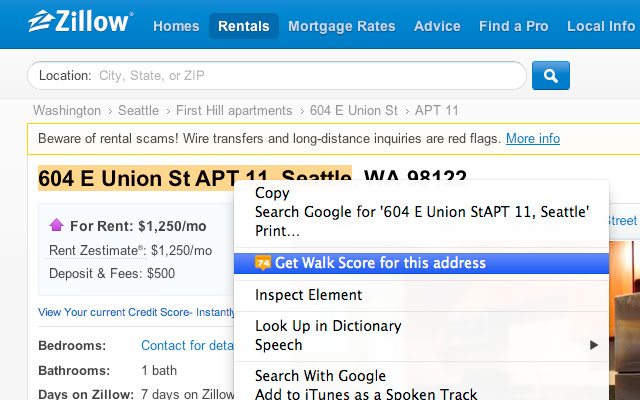Open the Local Info nav item

[601, 26]
